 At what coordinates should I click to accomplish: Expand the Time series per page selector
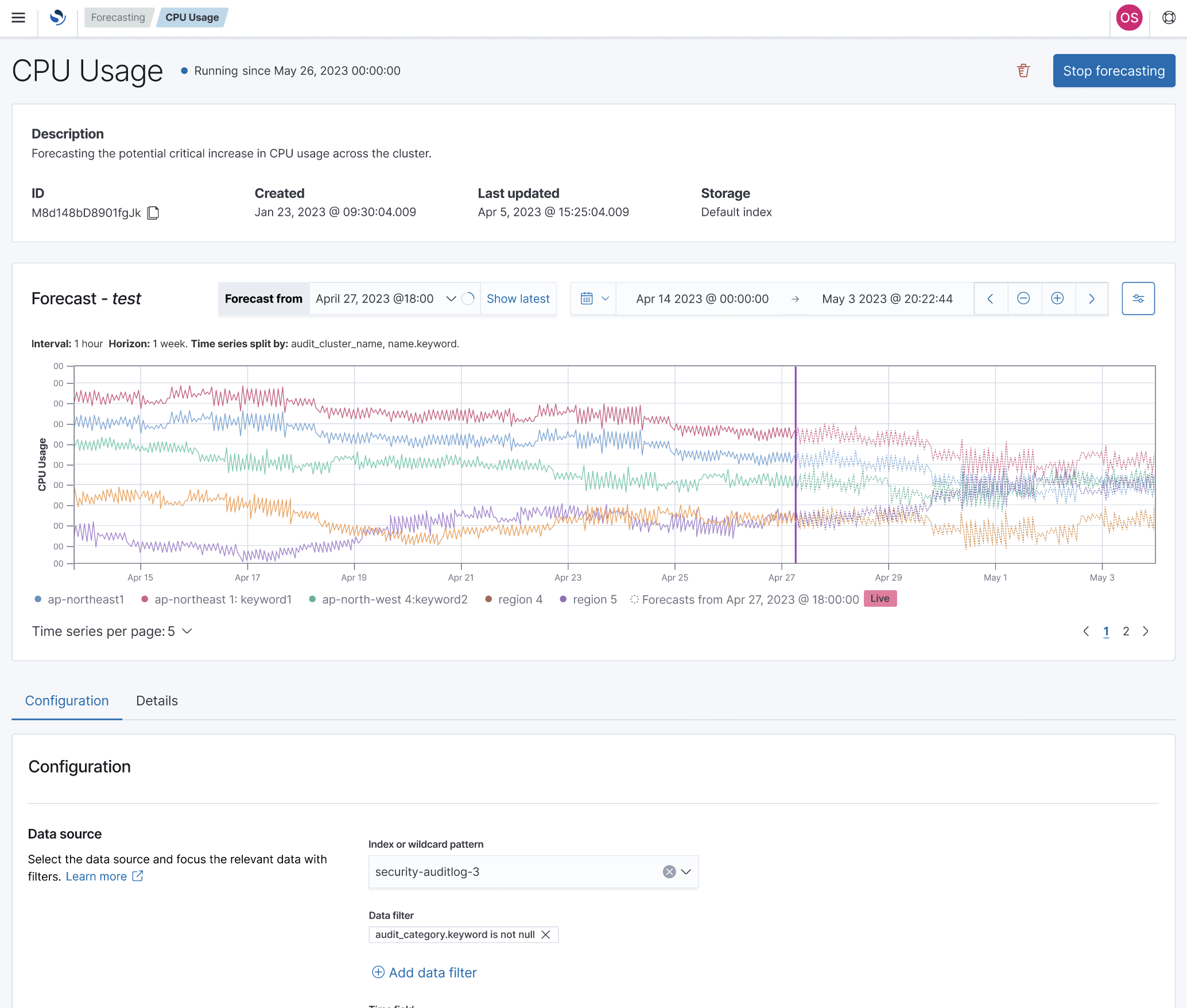click(x=186, y=631)
